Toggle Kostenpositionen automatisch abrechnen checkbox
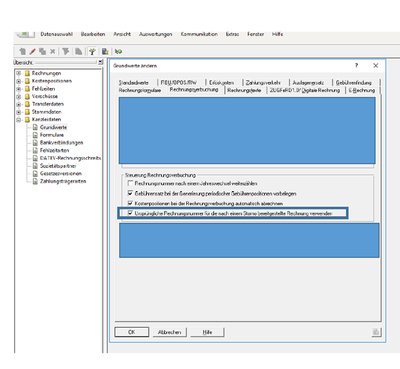Image resolution: width=400 pixels, height=369 pixels. [130, 203]
